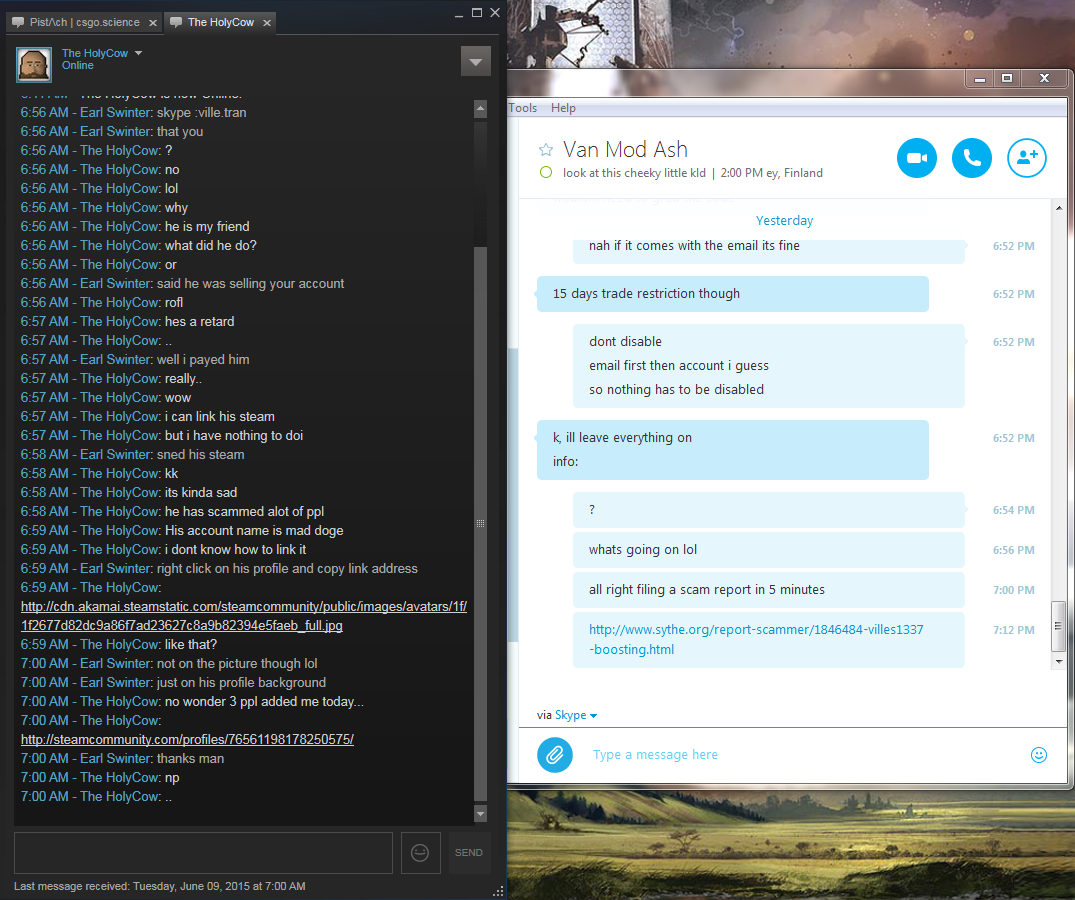Select The HolyCow chat tab
1075x900 pixels.
[x=221, y=23]
